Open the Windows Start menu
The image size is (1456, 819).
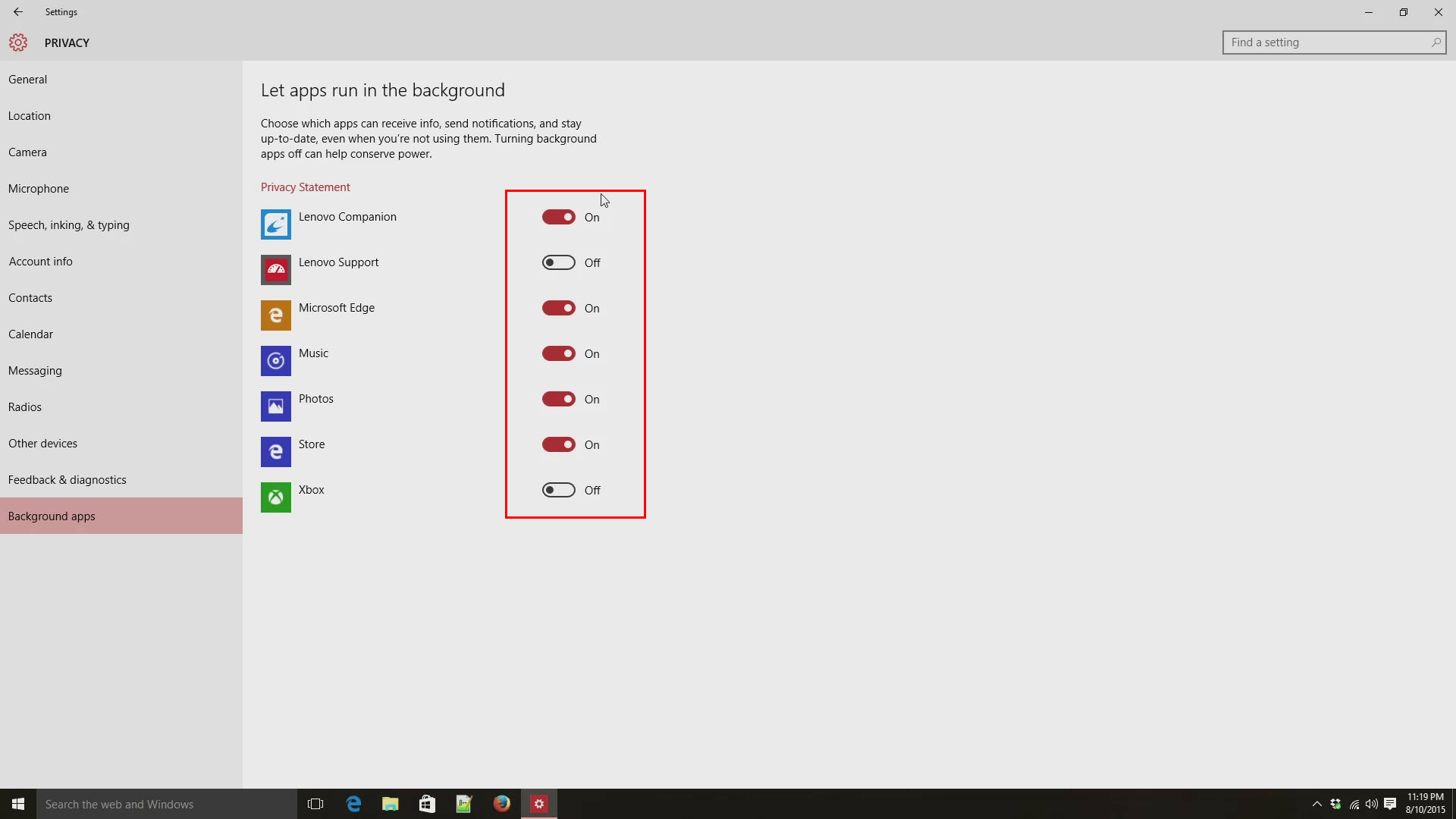(x=18, y=804)
